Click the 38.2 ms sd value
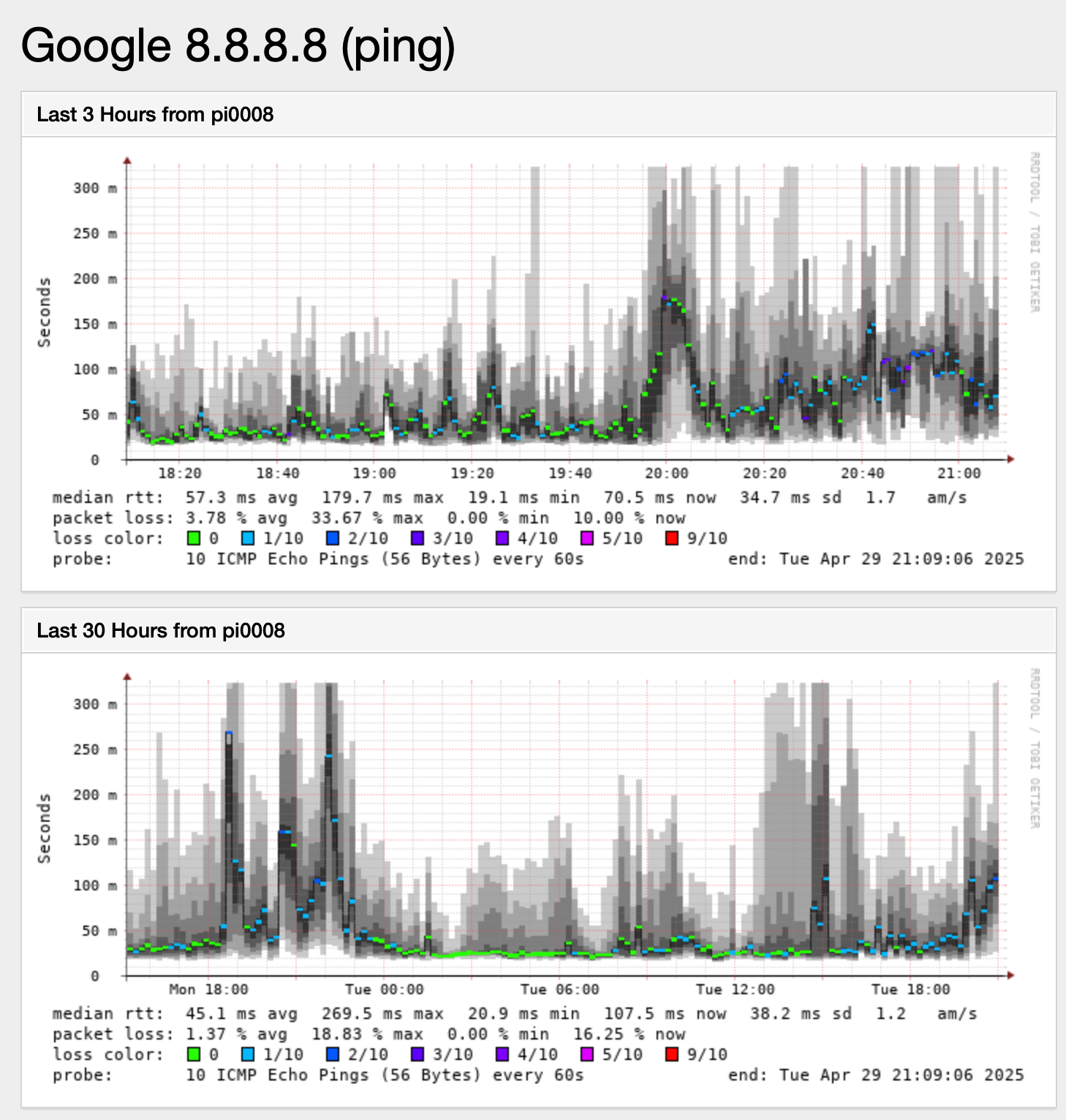1066x1120 pixels. point(801,1014)
